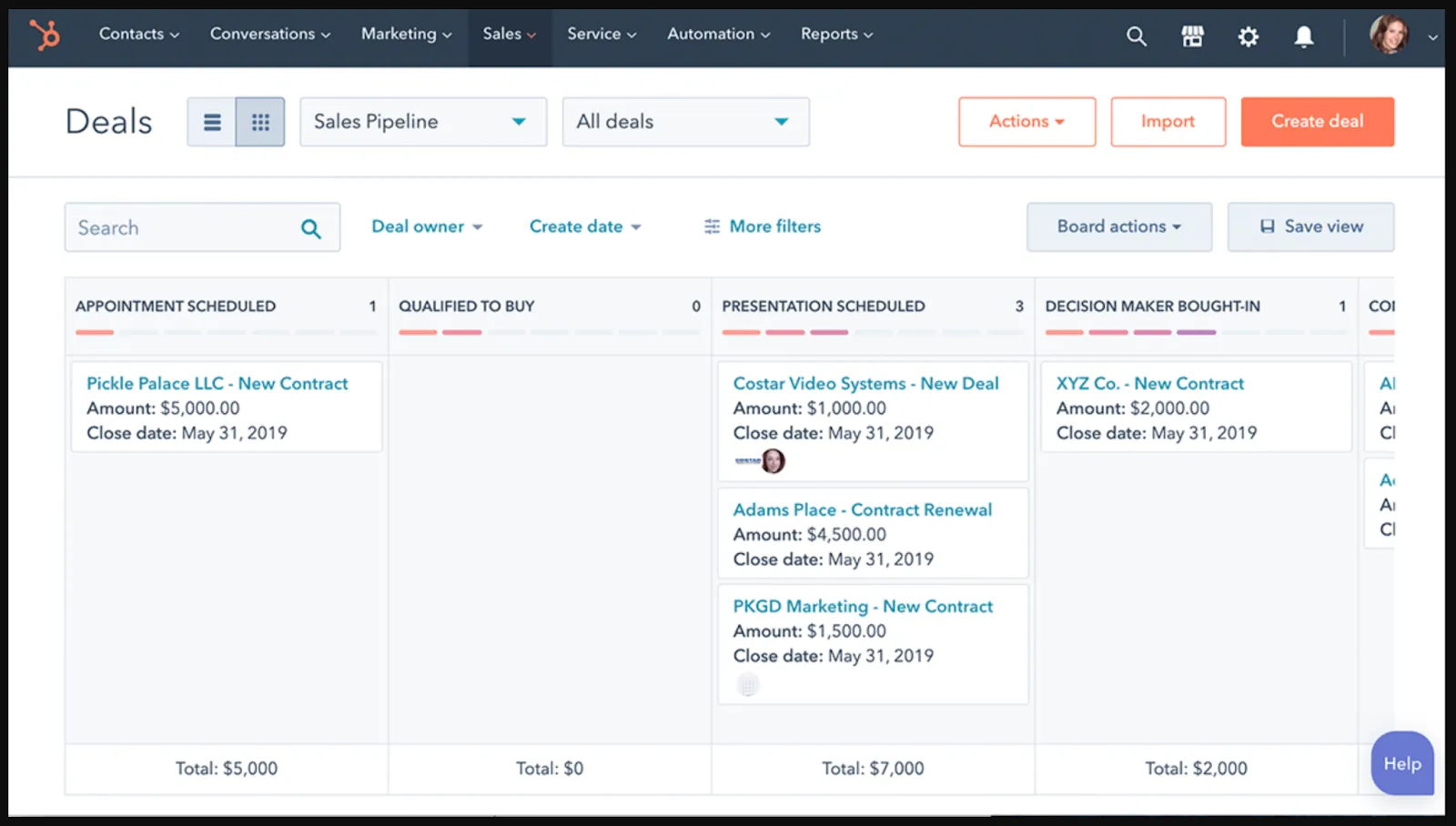Click the Create deal button
Viewport: 1456px width, 826px height.
1318,122
